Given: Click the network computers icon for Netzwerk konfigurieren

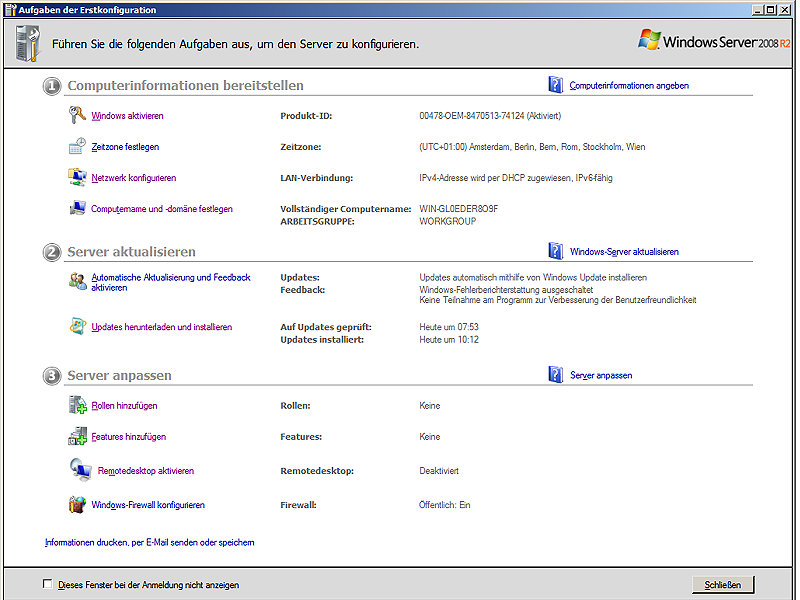Looking at the screenshot, I should pos(77,177).
